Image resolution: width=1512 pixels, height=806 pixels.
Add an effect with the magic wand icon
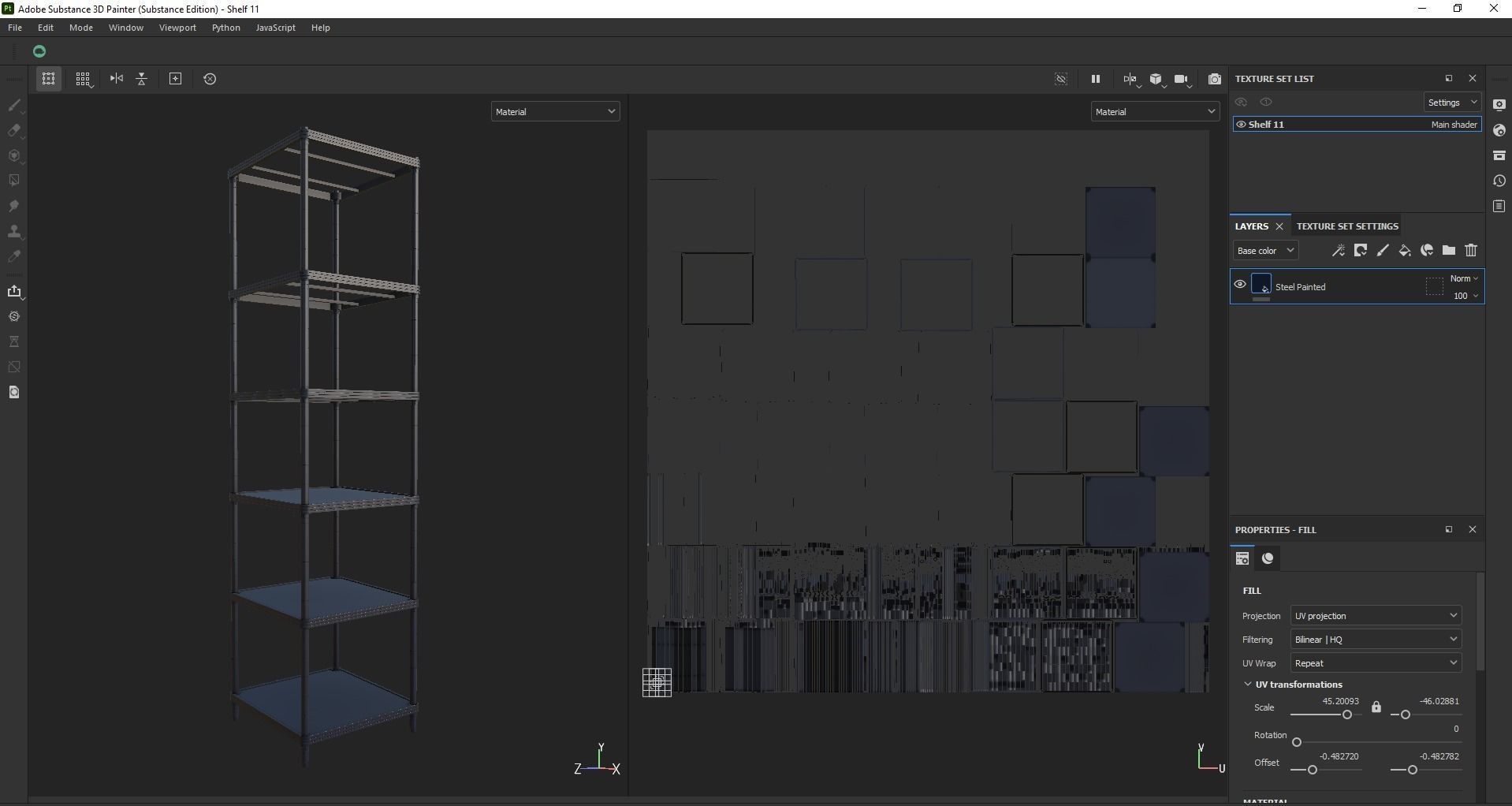tap(1338, 250)
